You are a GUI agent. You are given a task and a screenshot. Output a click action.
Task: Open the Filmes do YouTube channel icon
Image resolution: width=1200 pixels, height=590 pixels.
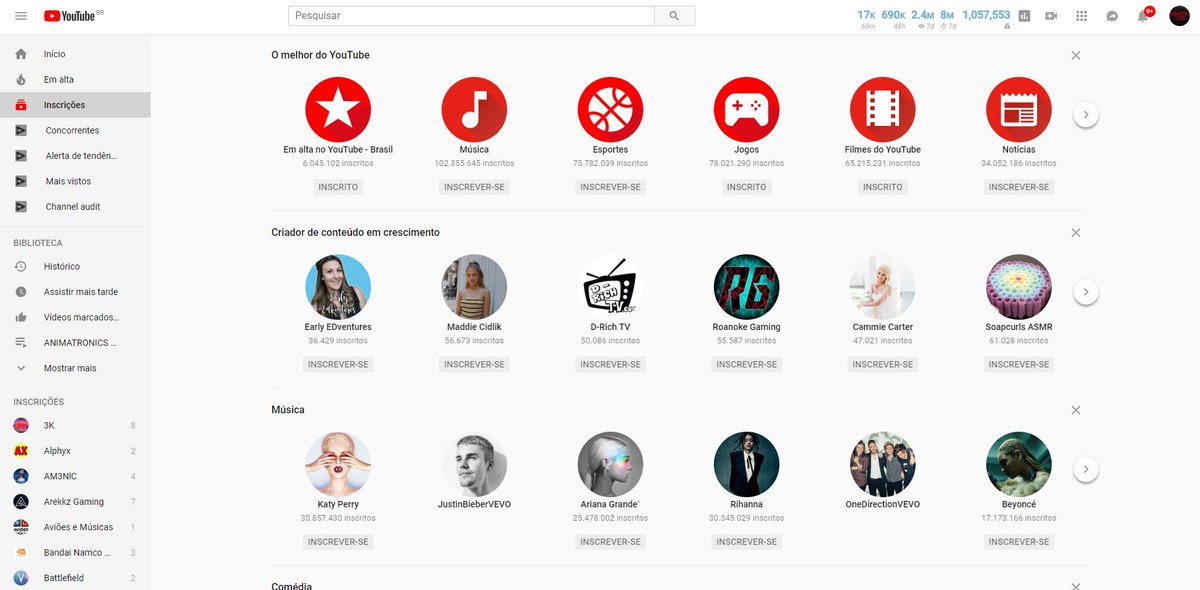pos(882,109)
